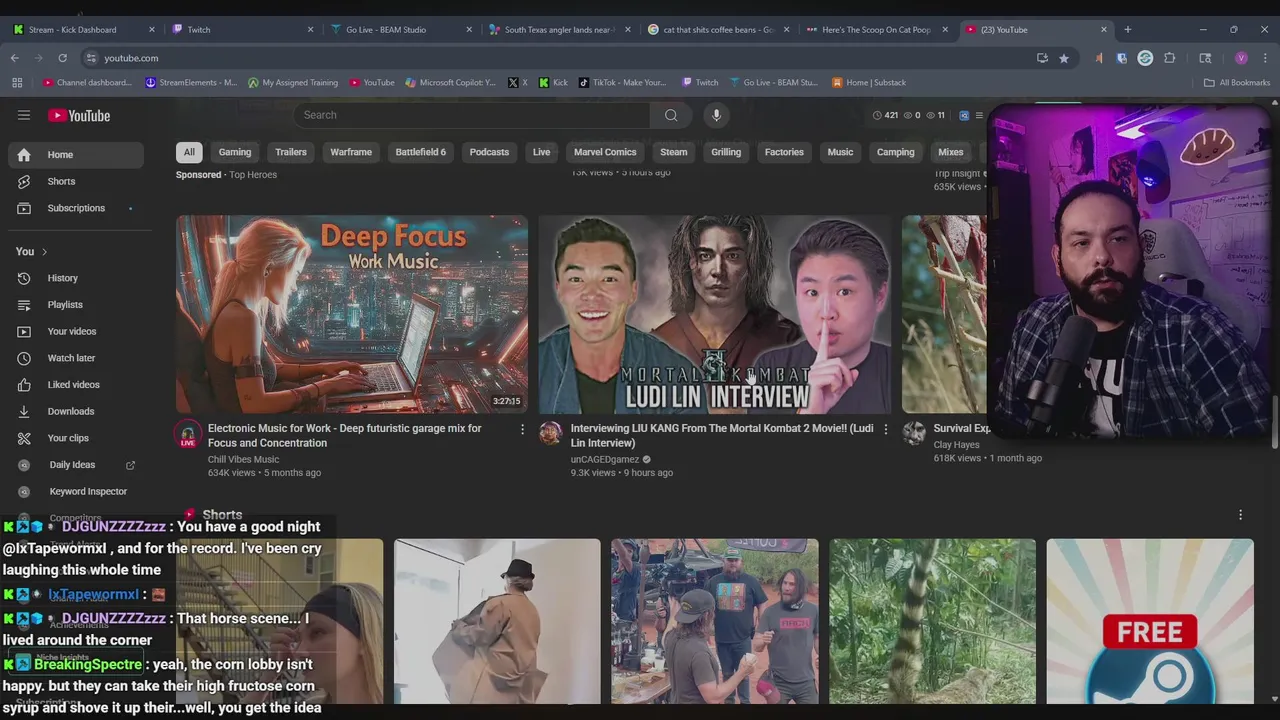This screenshot has width=1280, height=720.
Task: Open options for Liu Kang interview video
Action: 885,429
